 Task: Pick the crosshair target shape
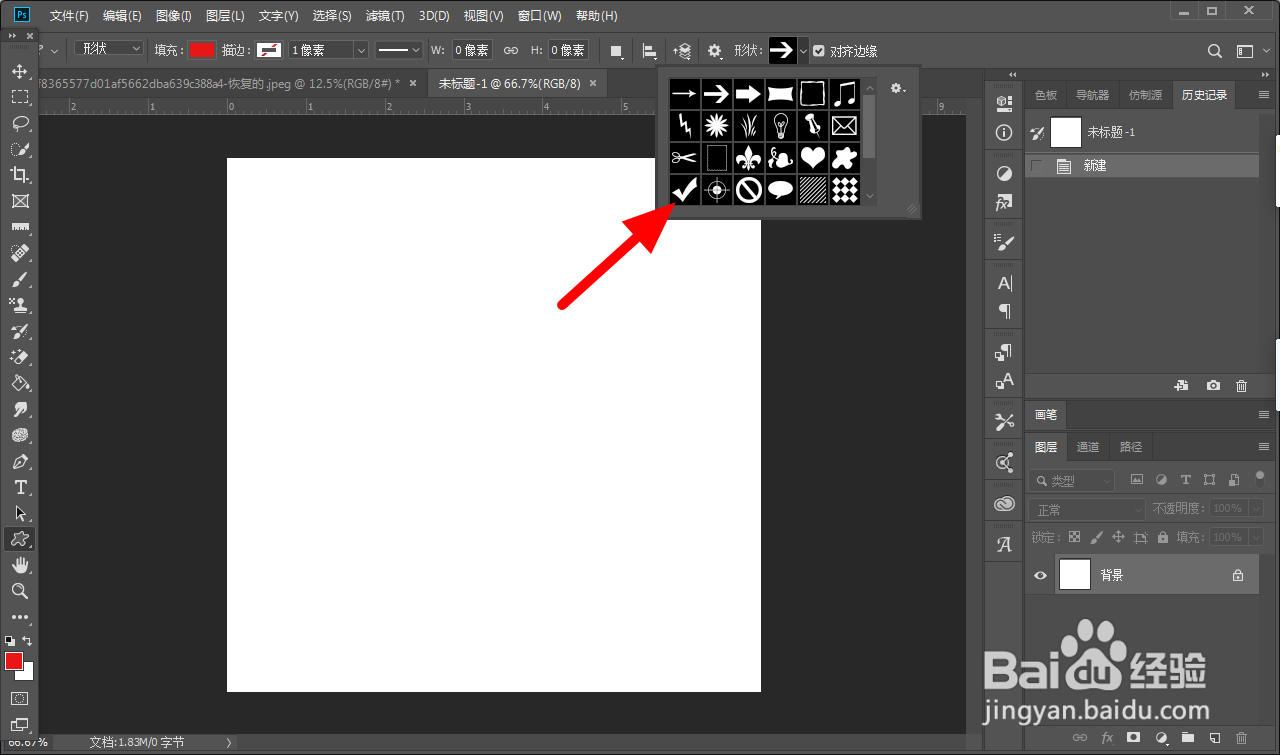click(716, 189)
